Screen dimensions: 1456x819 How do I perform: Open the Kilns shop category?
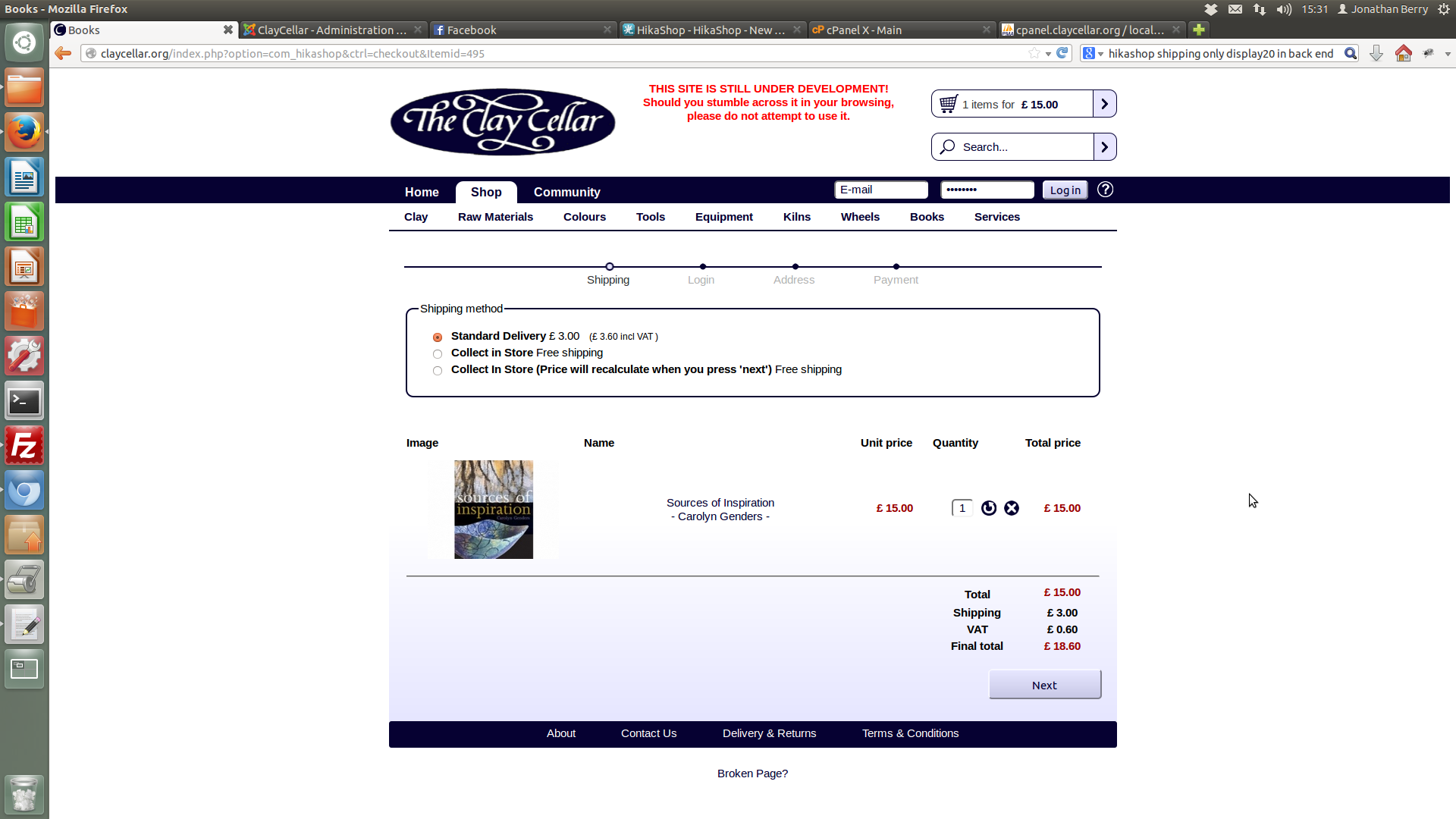point(796,217)
